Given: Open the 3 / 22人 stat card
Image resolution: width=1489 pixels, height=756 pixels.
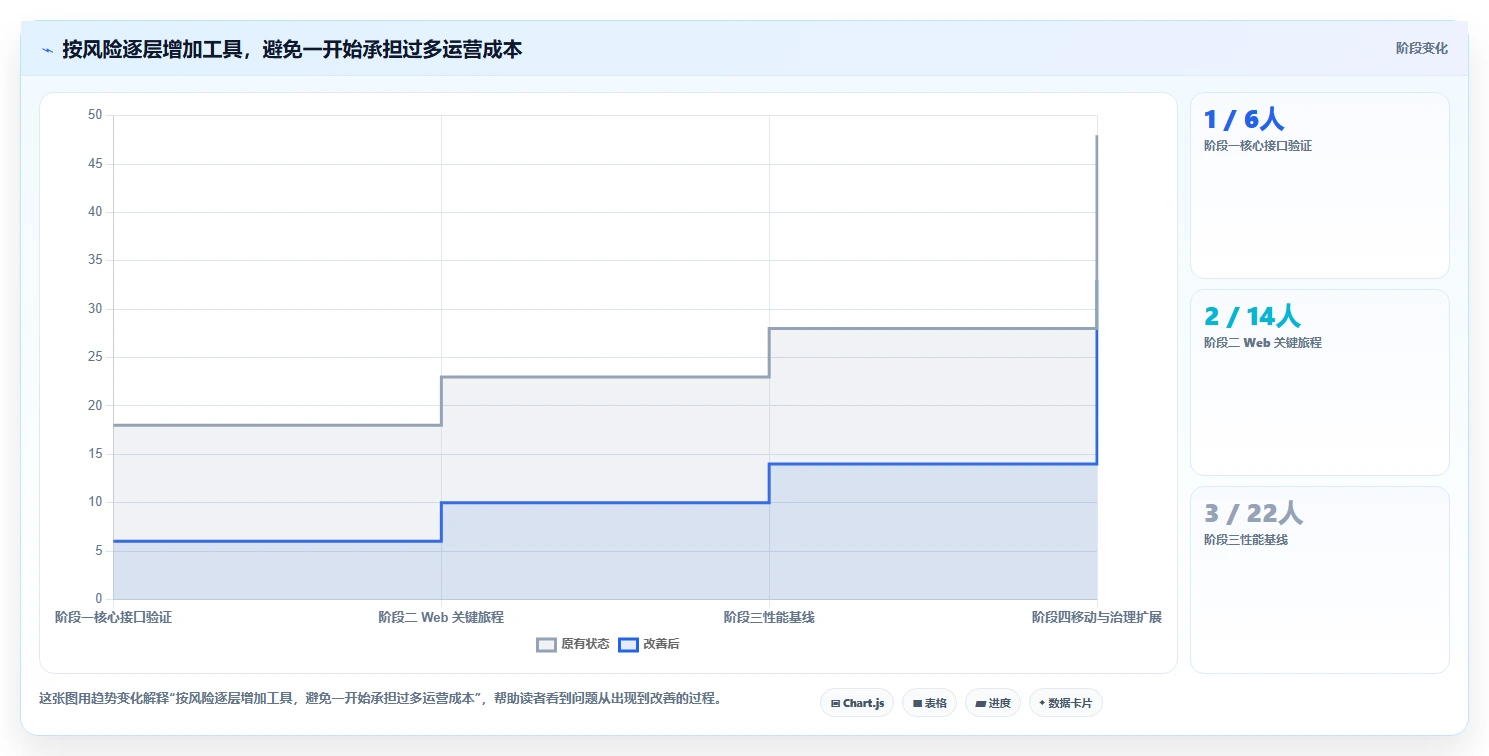Looking at the screenshot, I should click(1319, 580).
